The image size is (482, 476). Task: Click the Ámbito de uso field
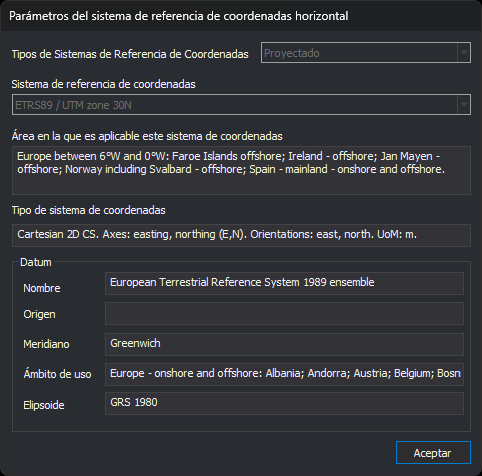284,374
